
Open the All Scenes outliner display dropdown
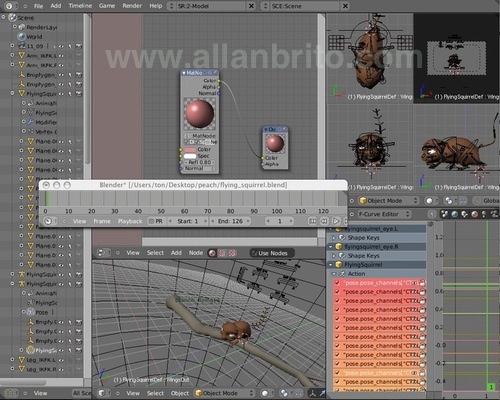click(81, 393)
